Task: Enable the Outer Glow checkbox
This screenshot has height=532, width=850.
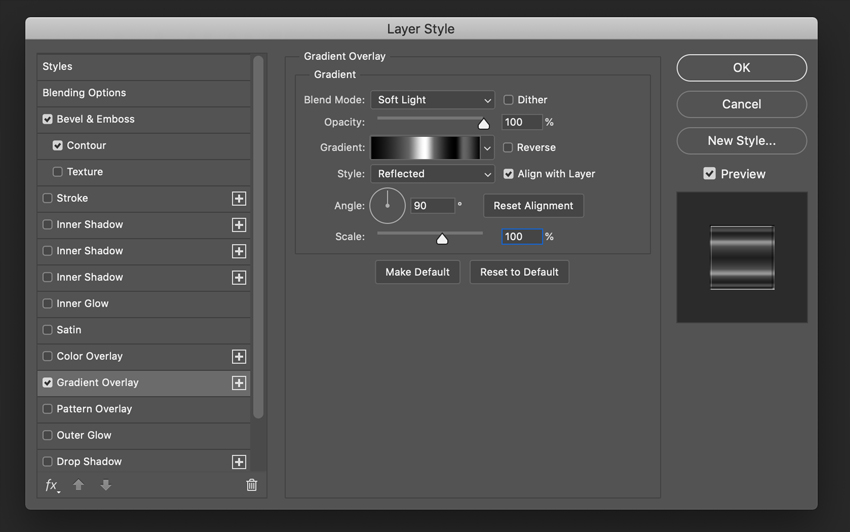Action: [48, 435]
